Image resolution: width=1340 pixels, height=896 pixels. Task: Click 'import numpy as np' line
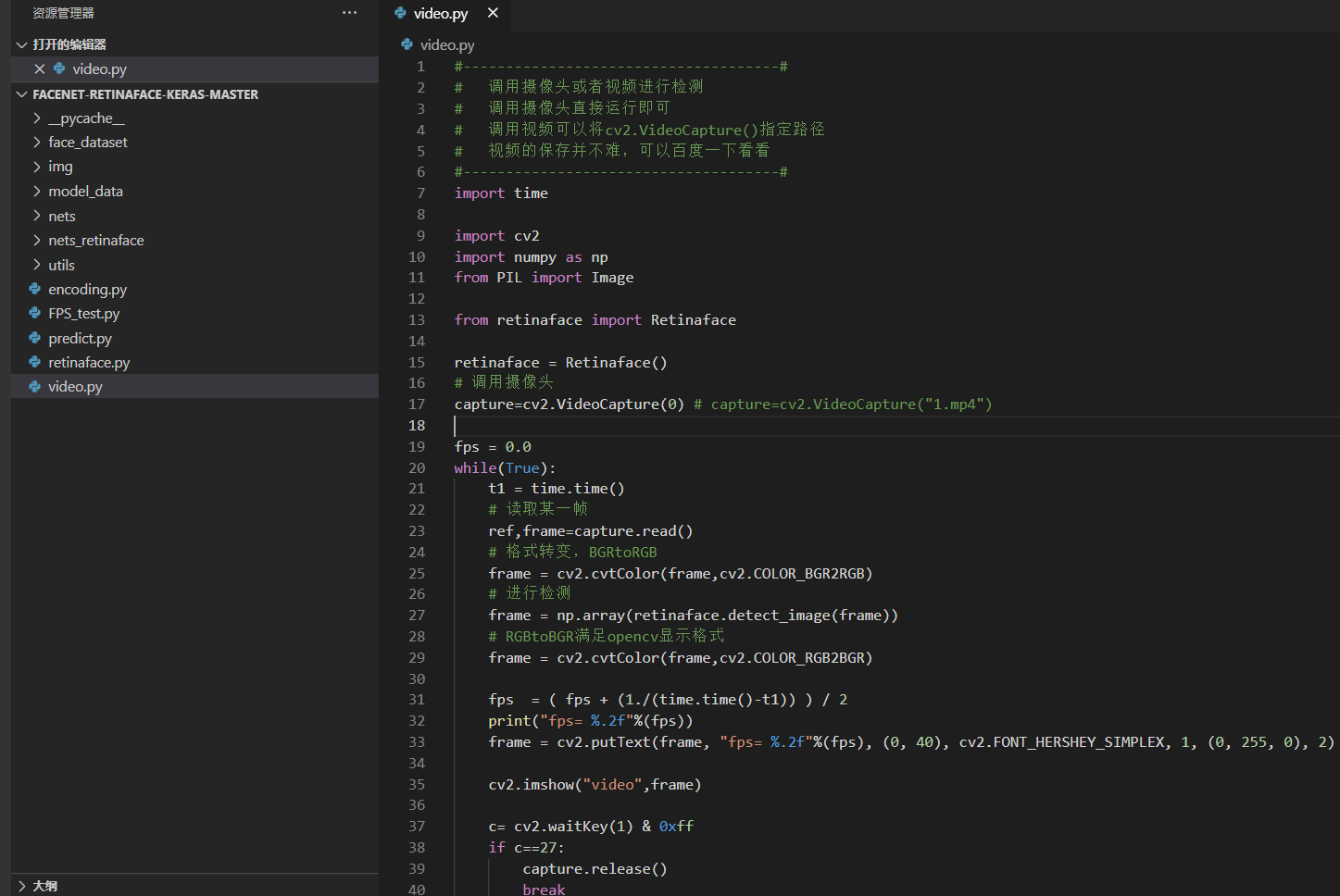click(x=531, y=257)
